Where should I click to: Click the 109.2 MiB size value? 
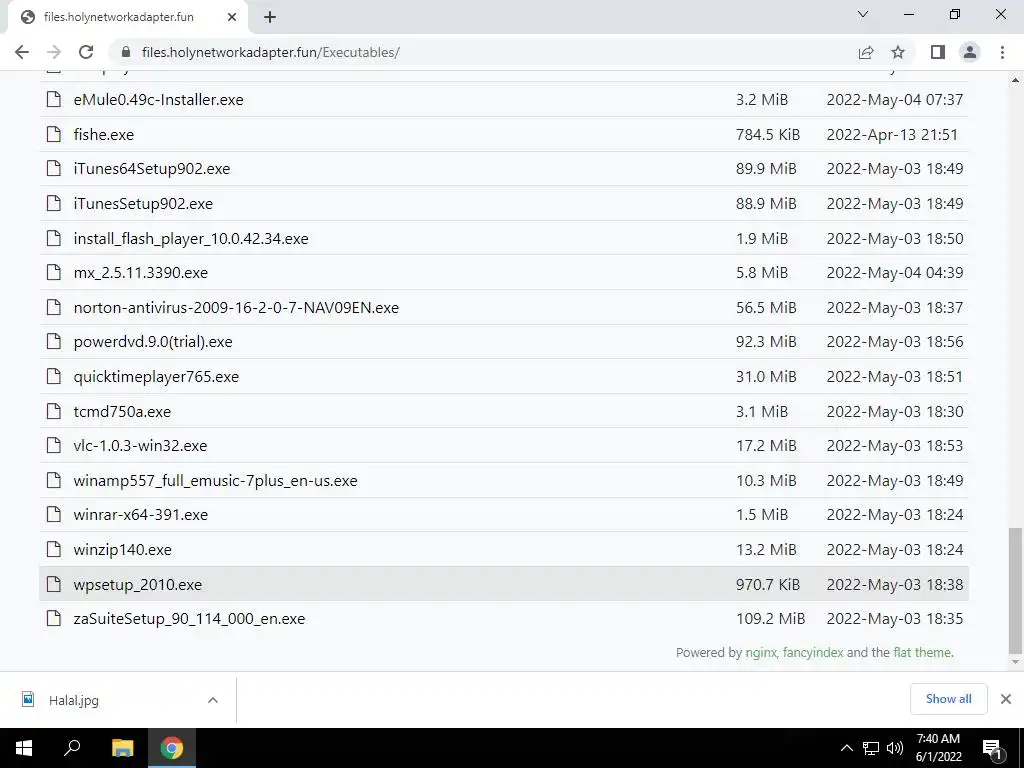click(770, 618)
